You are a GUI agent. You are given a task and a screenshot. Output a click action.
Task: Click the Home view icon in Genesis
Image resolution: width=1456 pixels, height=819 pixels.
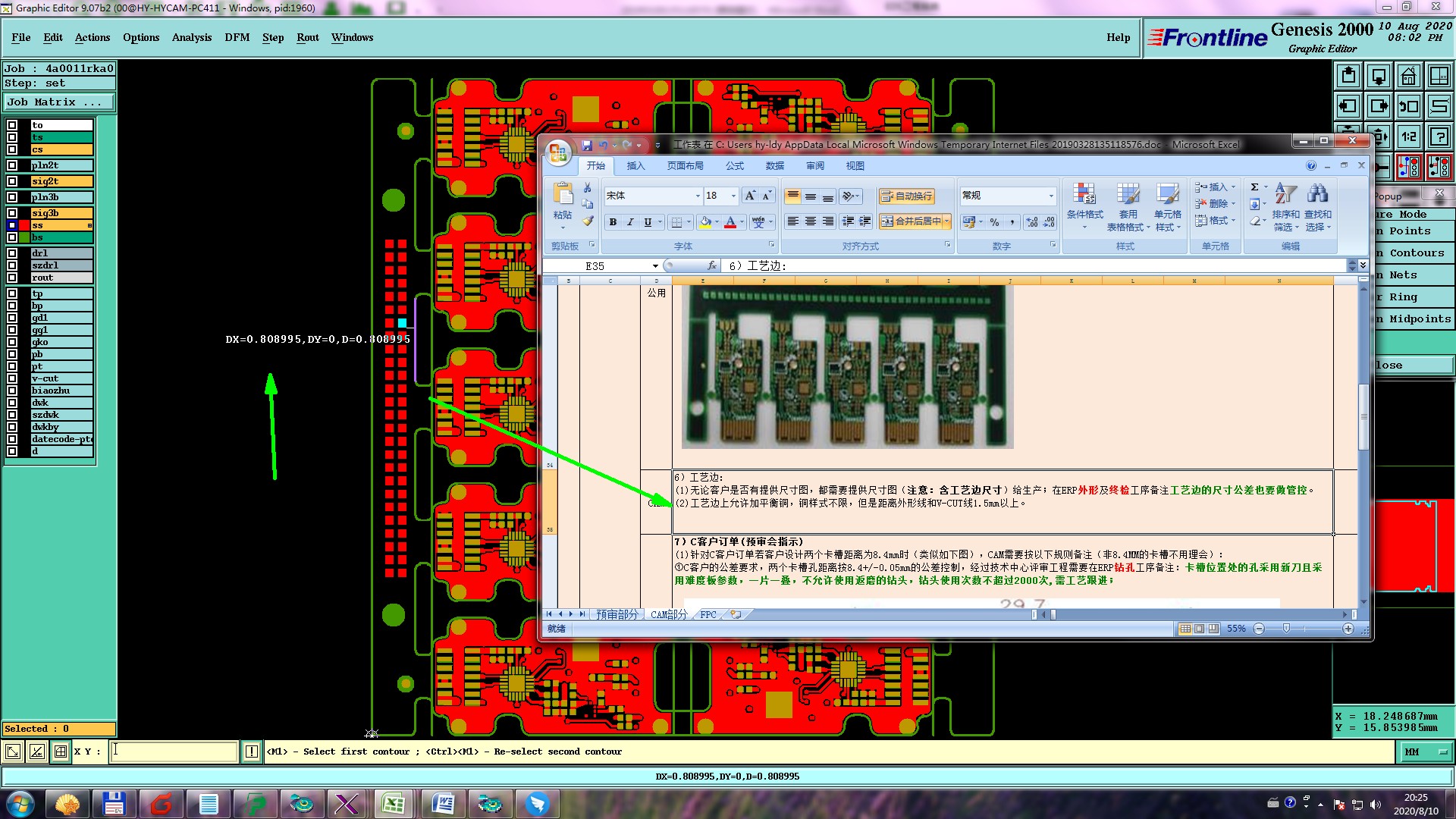[1408, 76]
